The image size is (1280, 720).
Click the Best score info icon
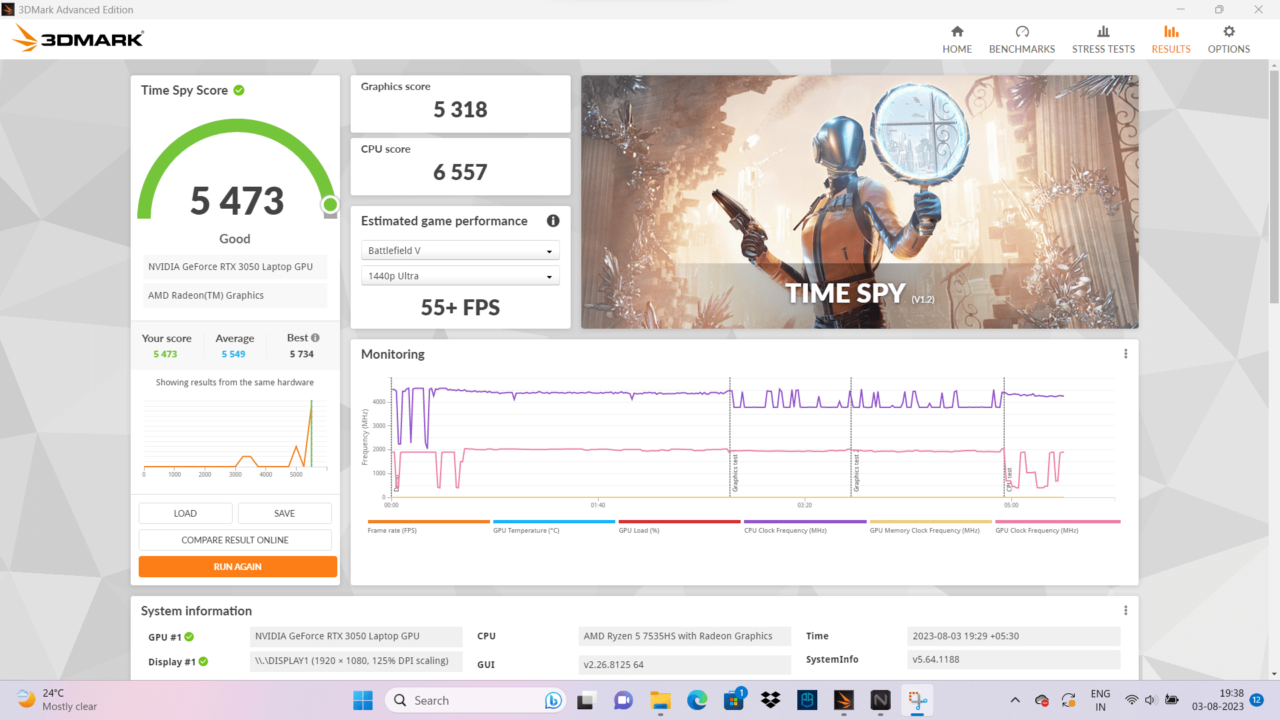[x=315, y=338]
